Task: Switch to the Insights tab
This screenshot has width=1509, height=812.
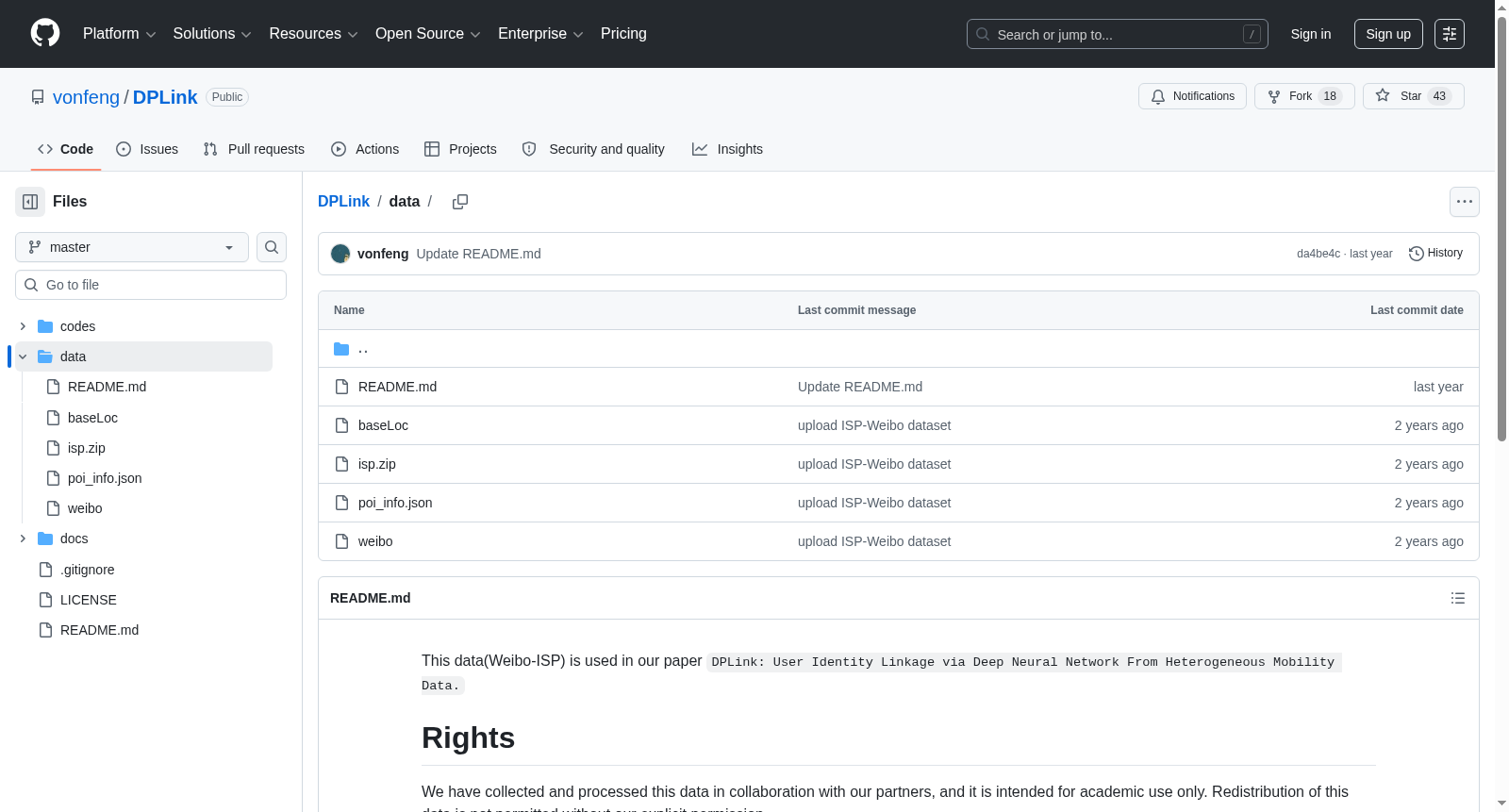Action: pyautogui.click(x=727, y=149)
